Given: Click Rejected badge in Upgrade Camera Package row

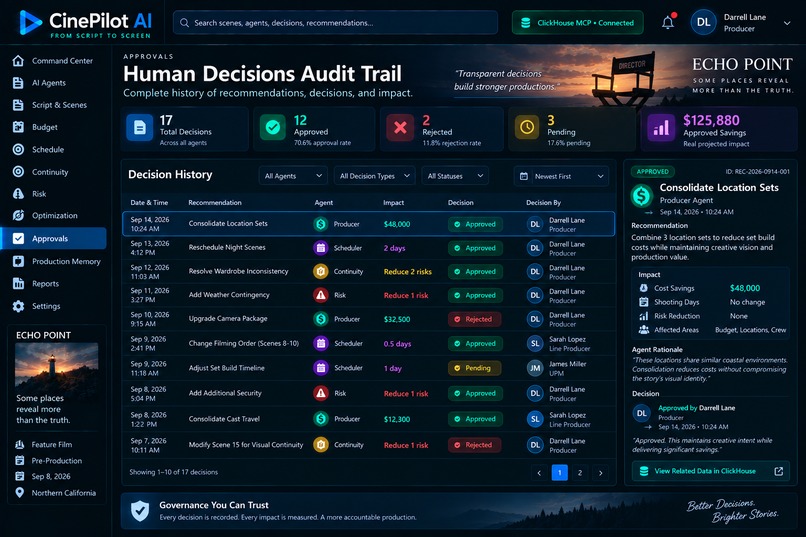Looking at the screenshot, I should [x=474, y=319].
